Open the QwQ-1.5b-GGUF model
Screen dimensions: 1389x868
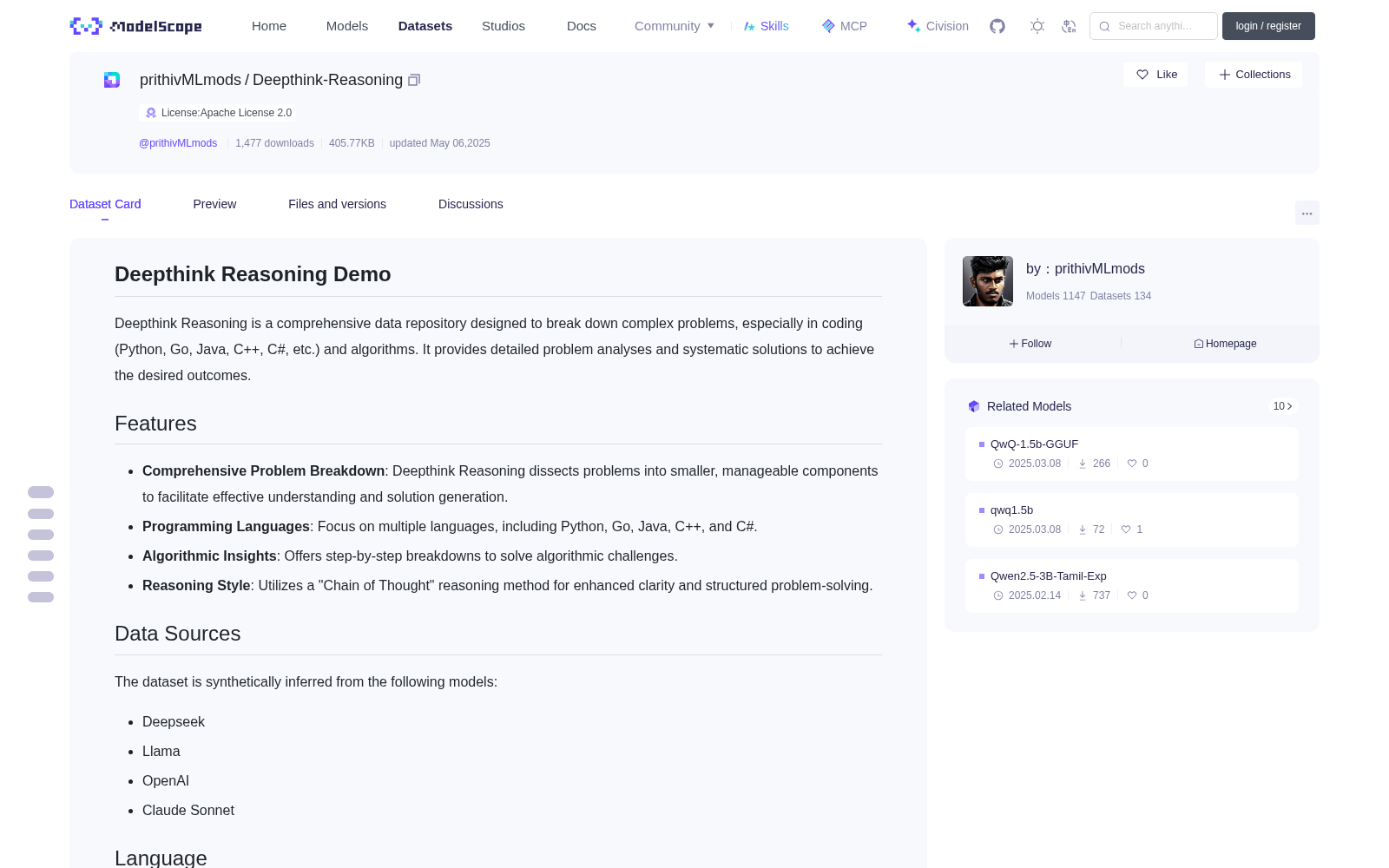coord(1034,444)
